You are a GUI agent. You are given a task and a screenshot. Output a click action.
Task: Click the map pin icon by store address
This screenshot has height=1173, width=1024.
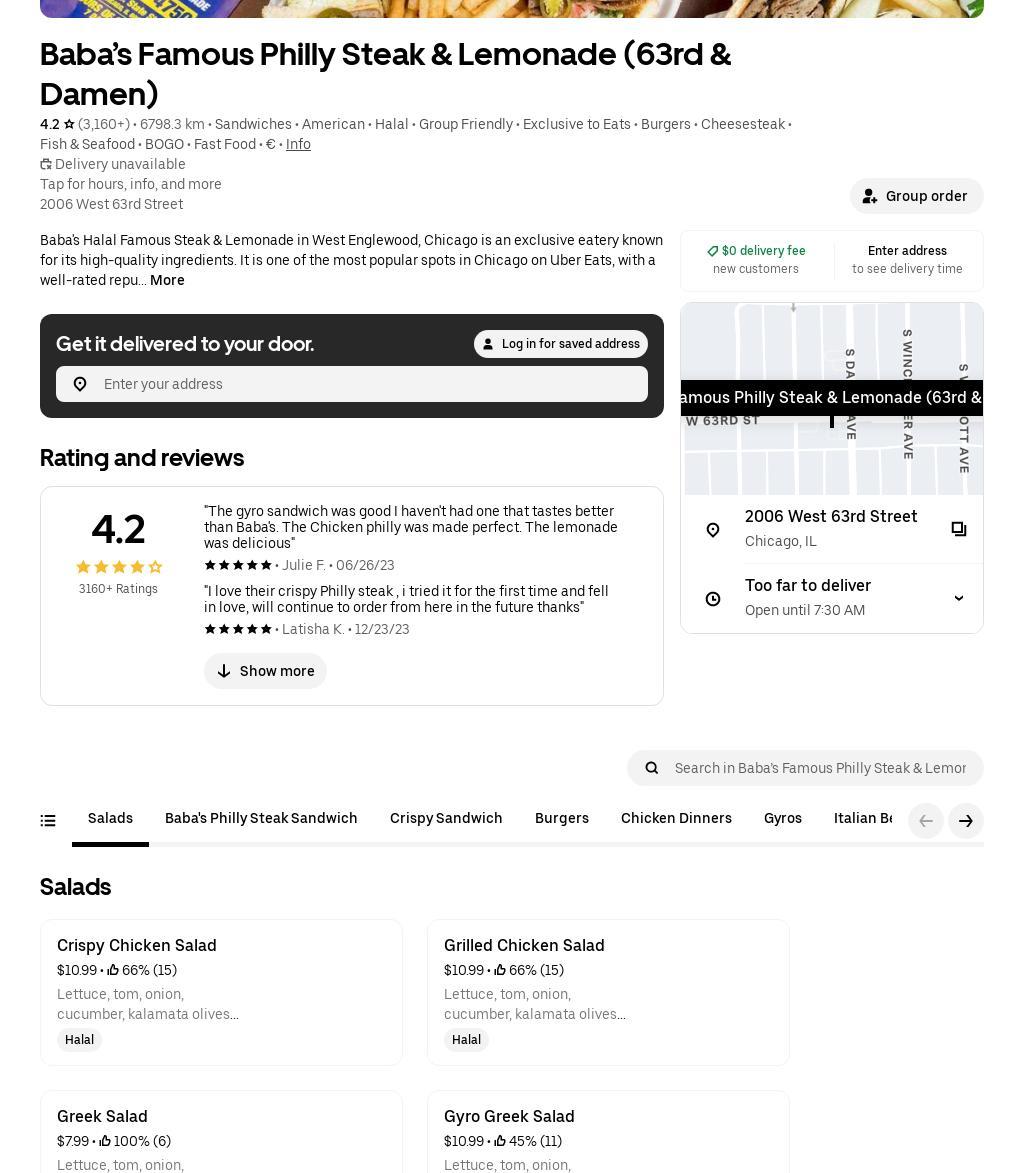713,530
